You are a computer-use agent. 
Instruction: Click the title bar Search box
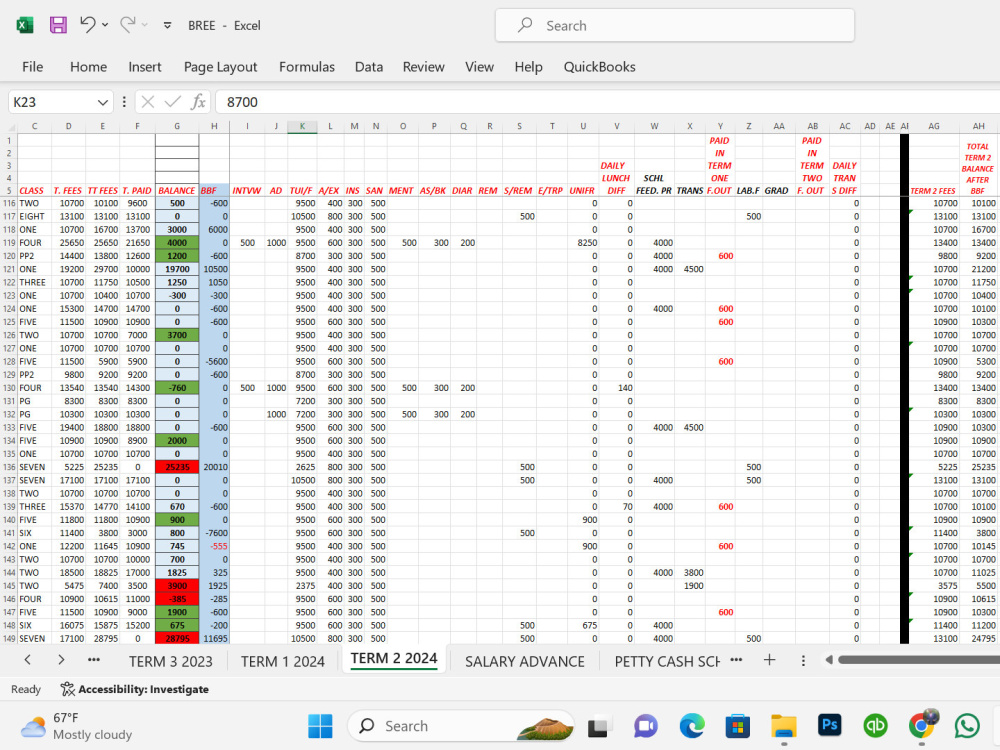click(x=674, y=26)
